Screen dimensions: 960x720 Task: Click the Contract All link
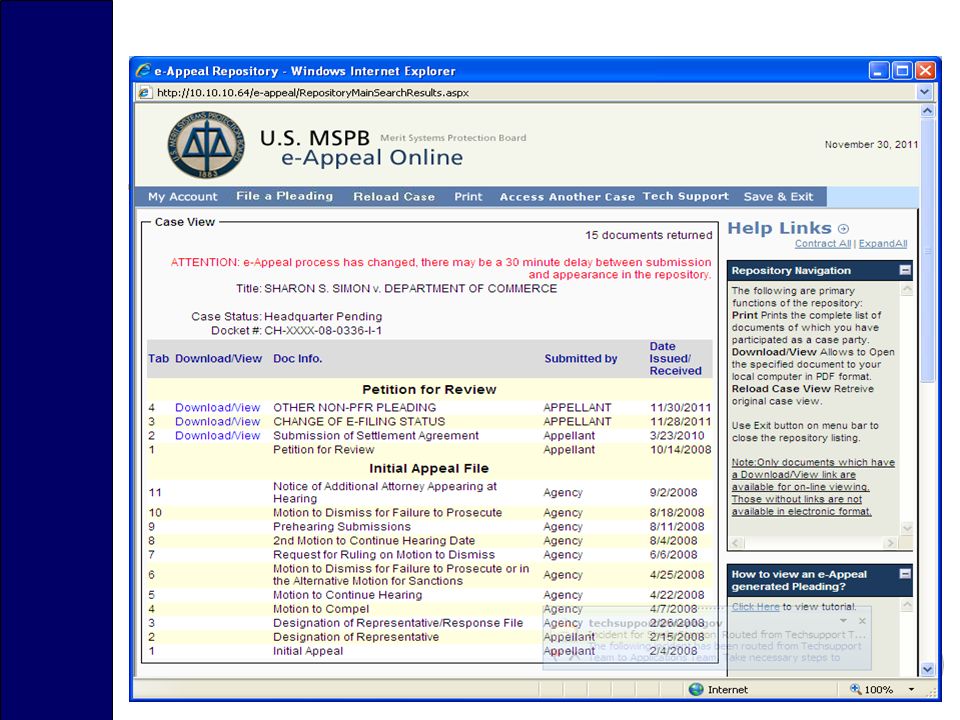[823, 244]
